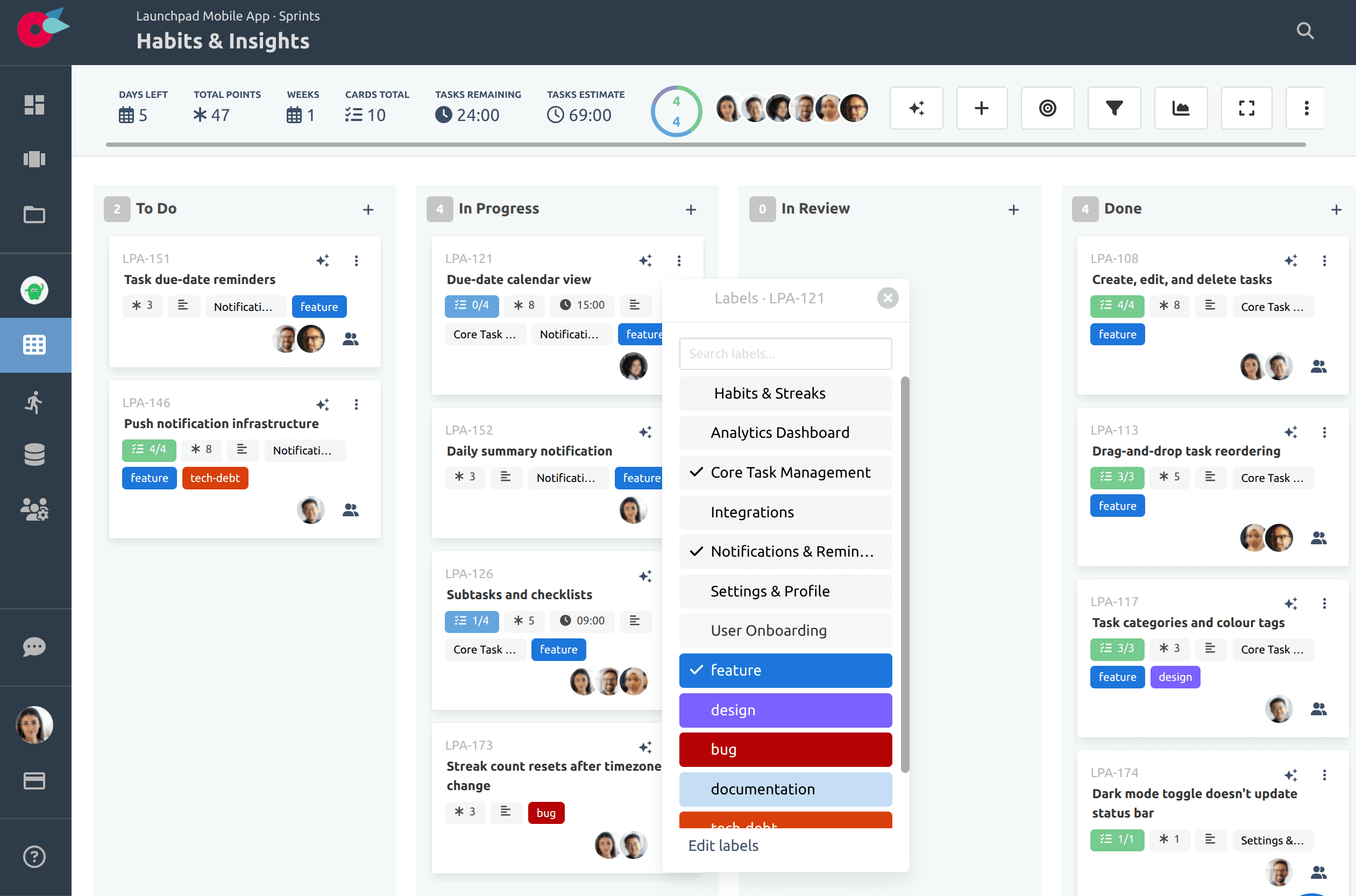Open the chat bubble in the sidebar
This screenshot has height=896, width=1356.
pyautogui.click(x=34, y=647)
